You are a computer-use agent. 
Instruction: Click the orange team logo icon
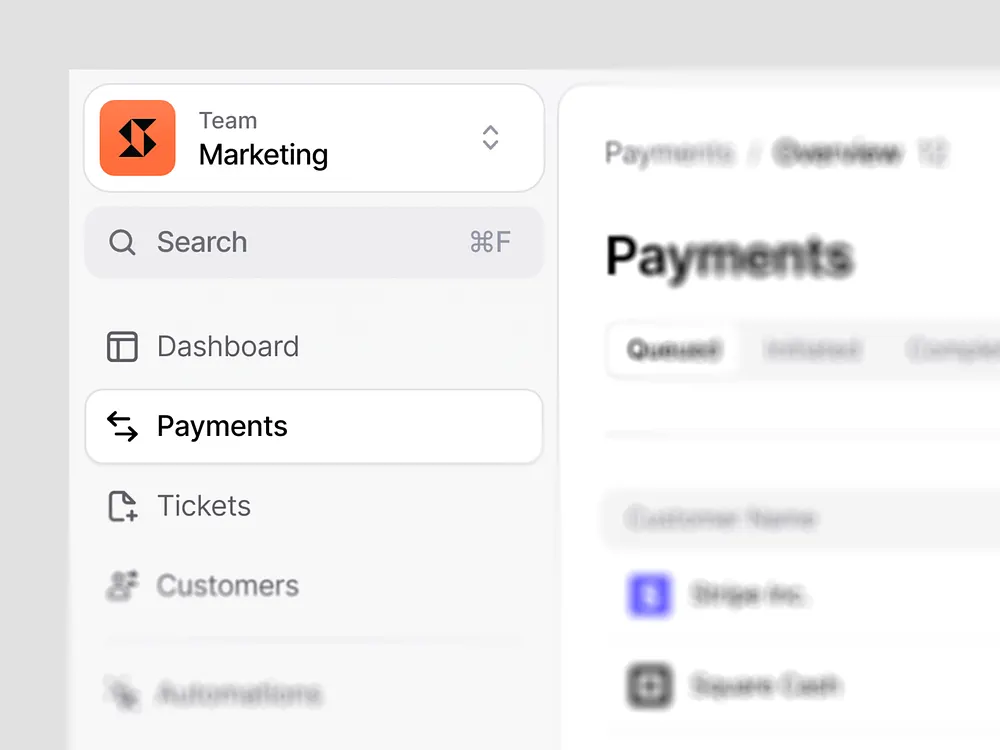(x=137, y=138)
